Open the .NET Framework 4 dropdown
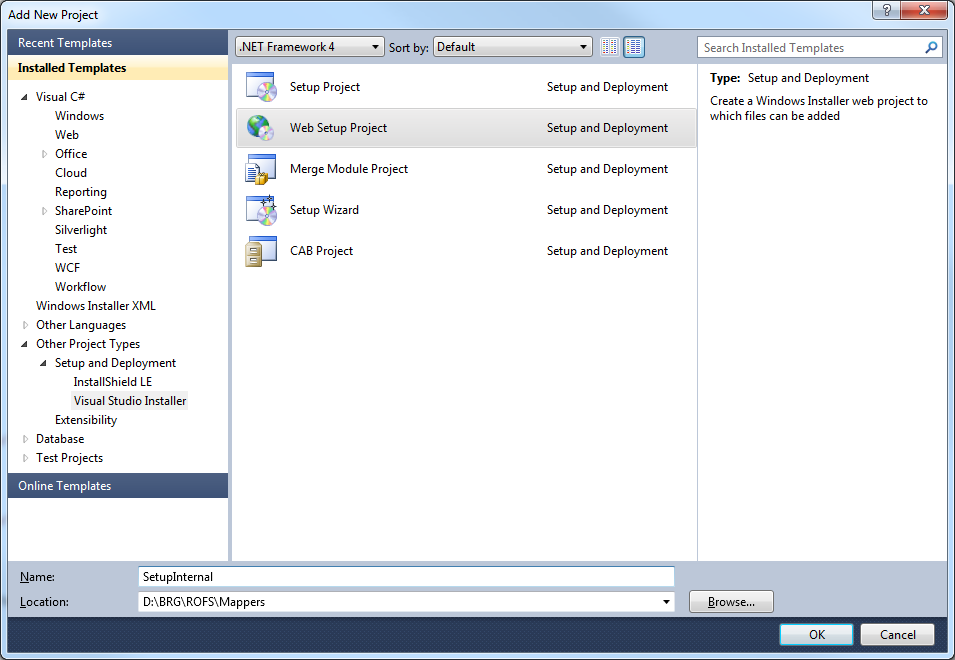Screen dimensions: 955x660 click(310, 47)
